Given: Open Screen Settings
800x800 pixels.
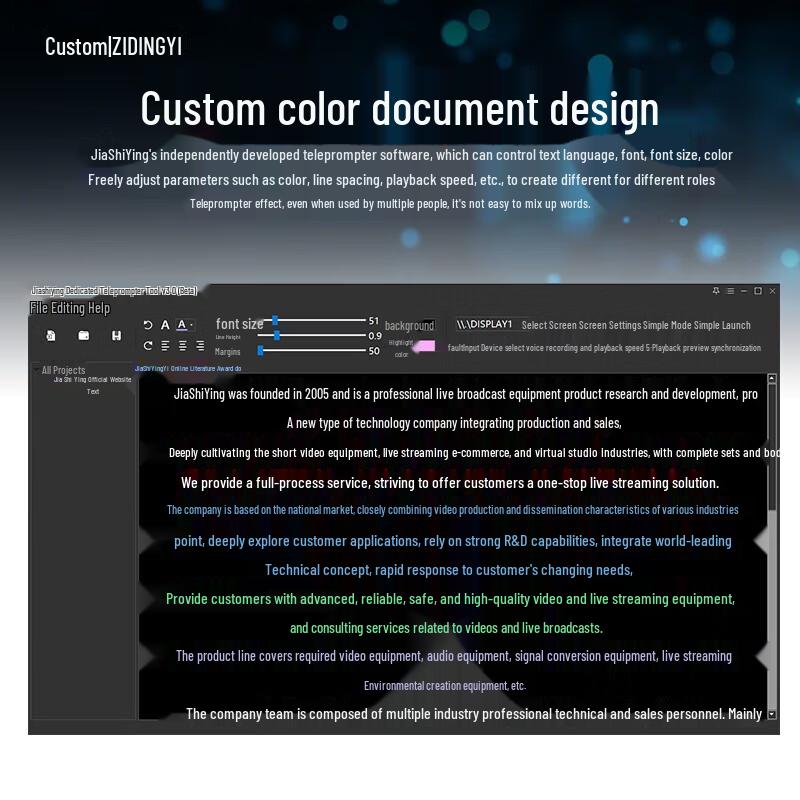Looking at the screenshot, I should tap(610, 326).
